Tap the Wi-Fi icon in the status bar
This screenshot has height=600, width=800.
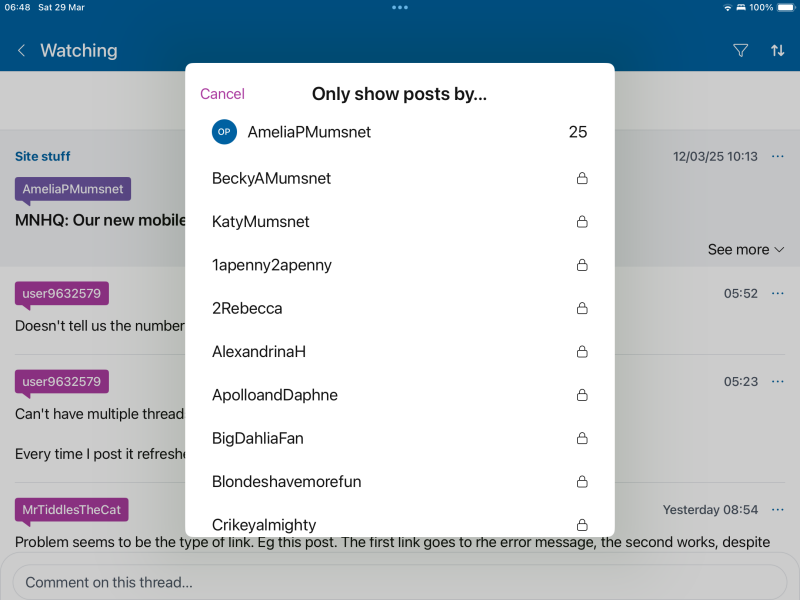click(x=727, y=7)
